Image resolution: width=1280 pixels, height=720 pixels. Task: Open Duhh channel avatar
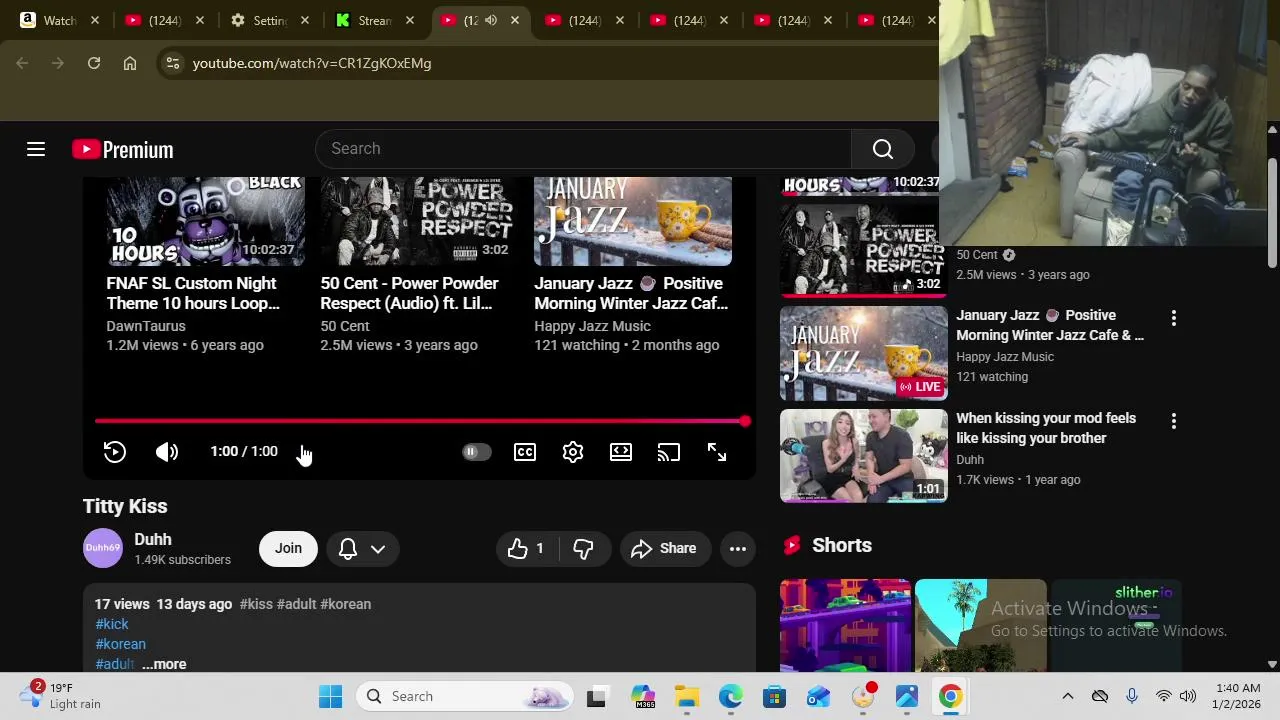point(102,548)
